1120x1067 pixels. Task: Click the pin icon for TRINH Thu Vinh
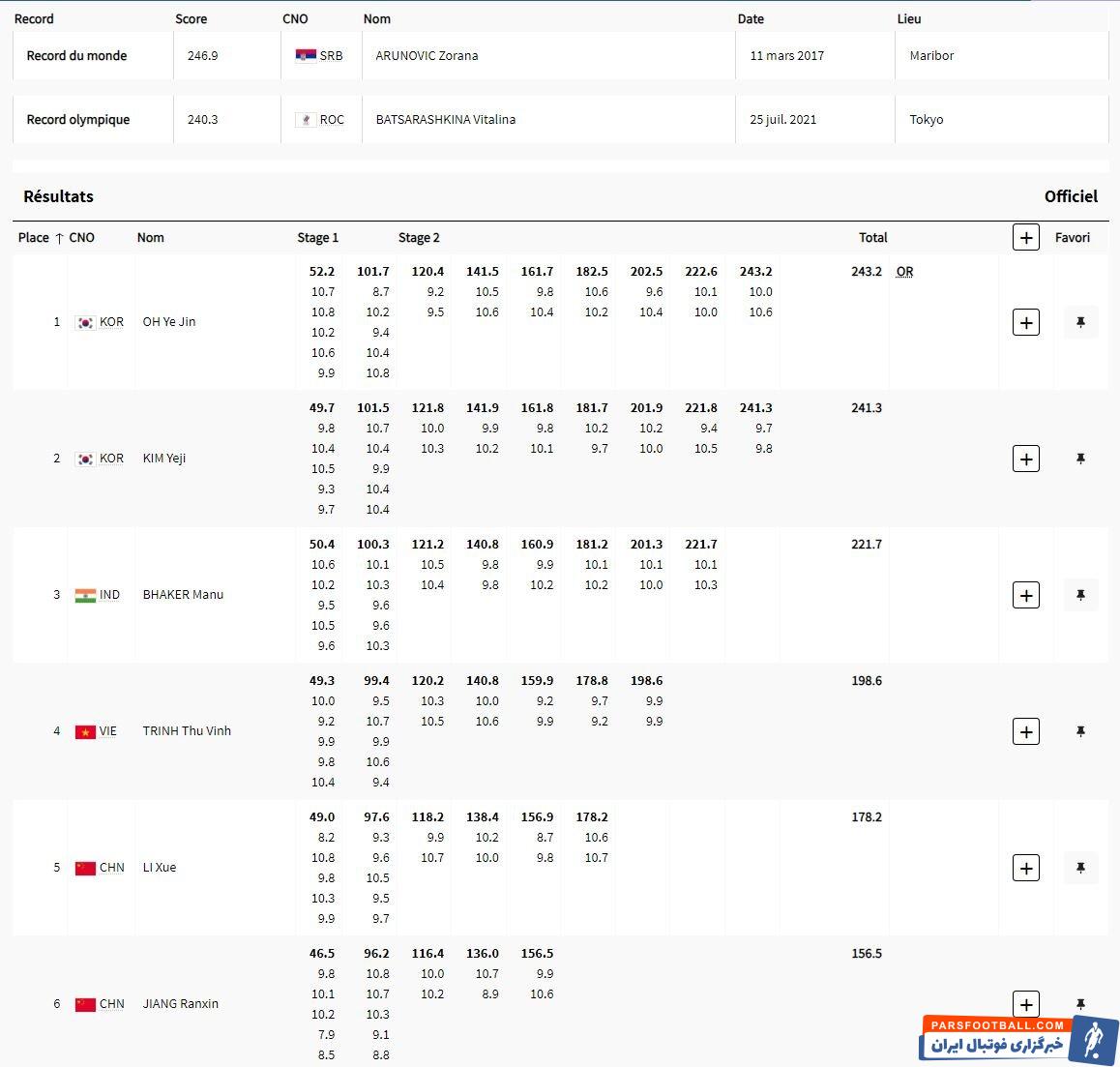point(1080,731)
